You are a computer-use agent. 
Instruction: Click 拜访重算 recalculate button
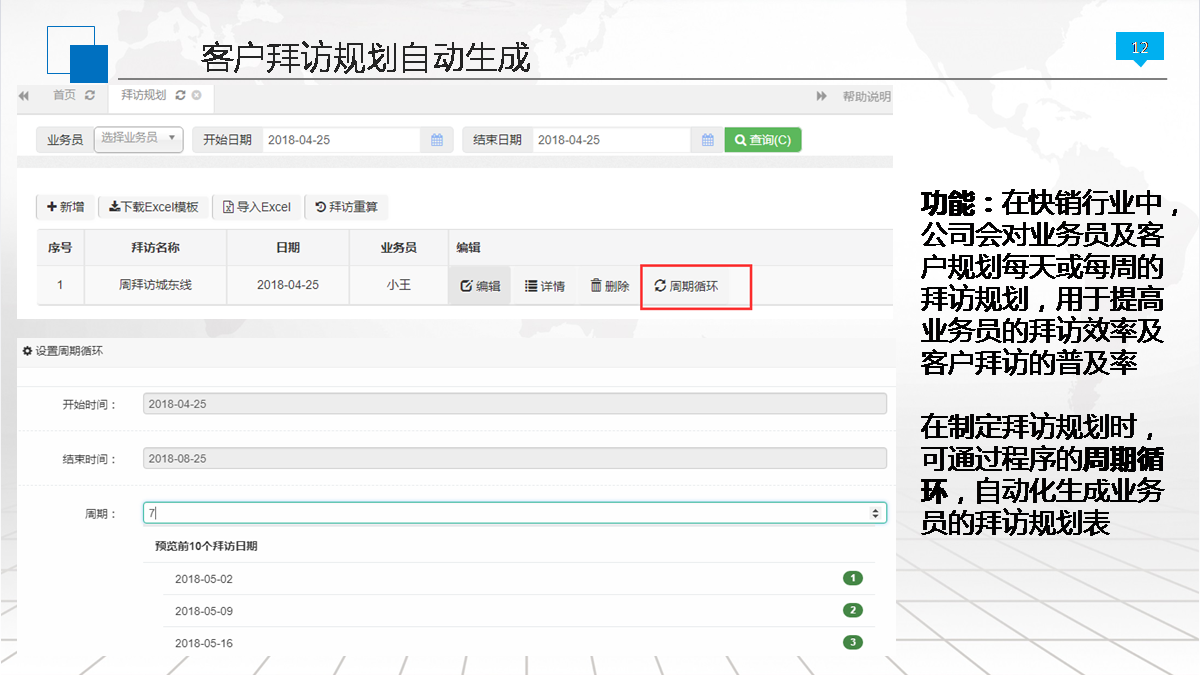click(346, 207)
